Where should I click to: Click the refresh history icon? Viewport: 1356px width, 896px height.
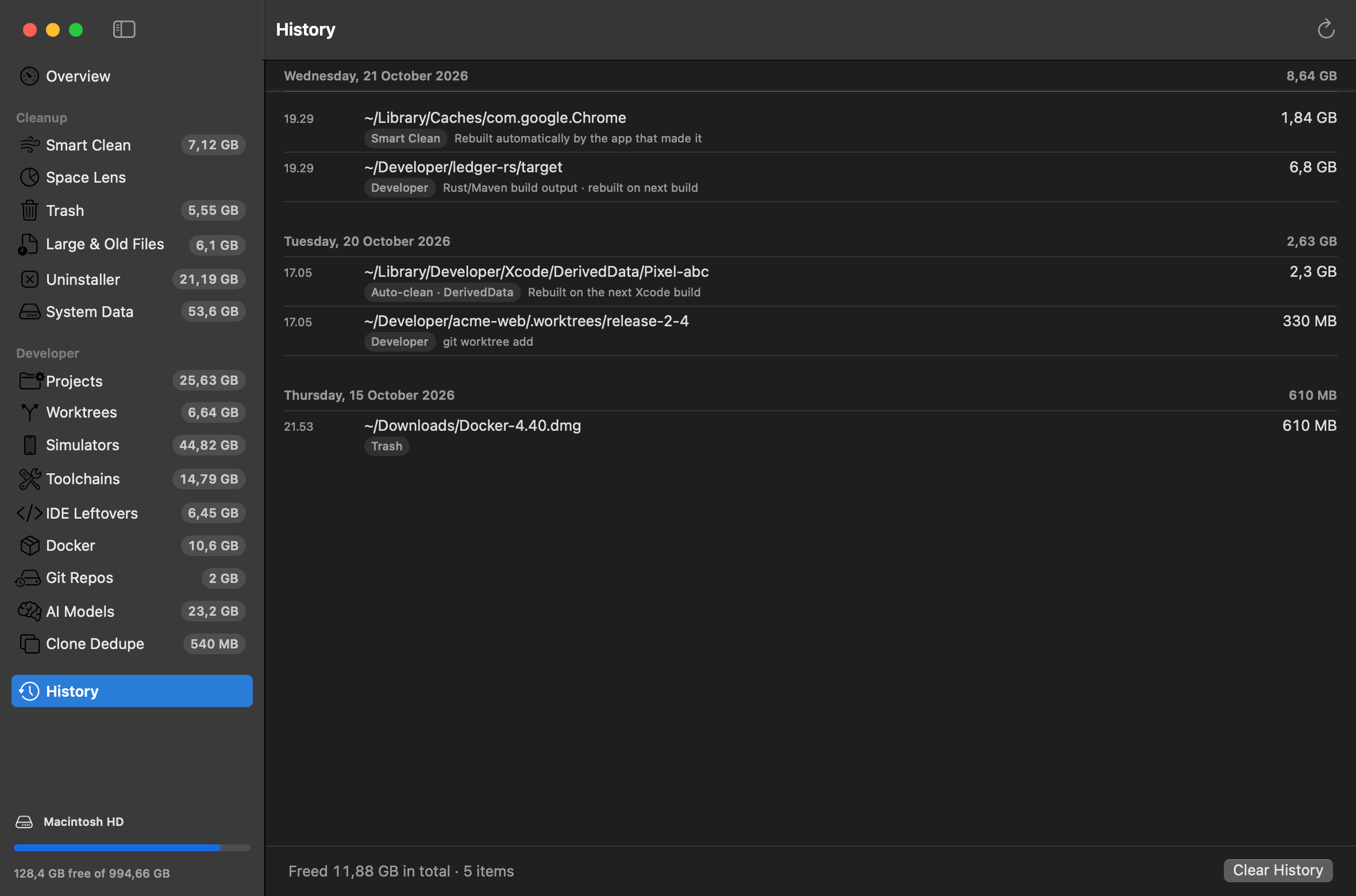click(1326, 29)
